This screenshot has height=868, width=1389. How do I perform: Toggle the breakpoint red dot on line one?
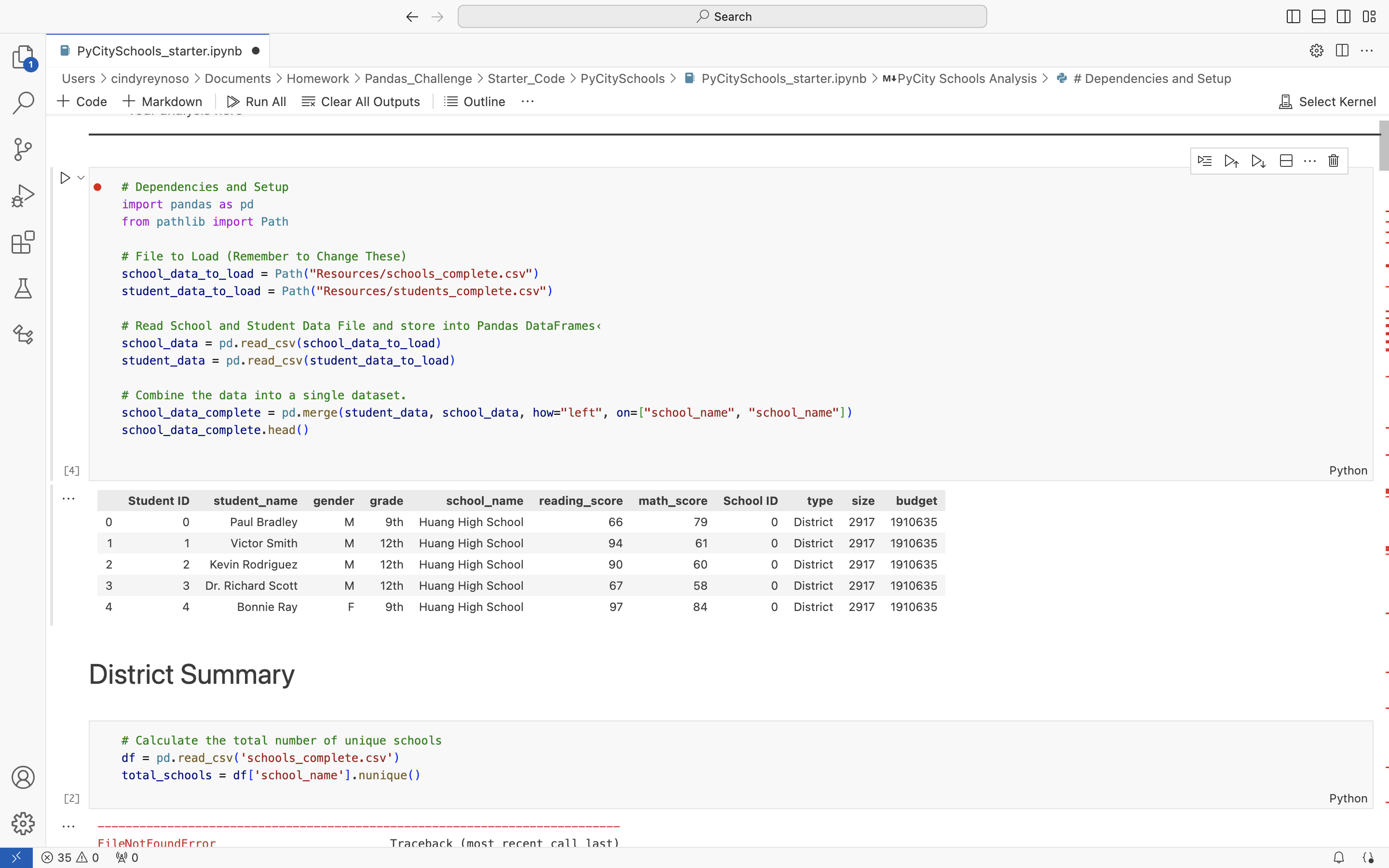coord(97,187)
